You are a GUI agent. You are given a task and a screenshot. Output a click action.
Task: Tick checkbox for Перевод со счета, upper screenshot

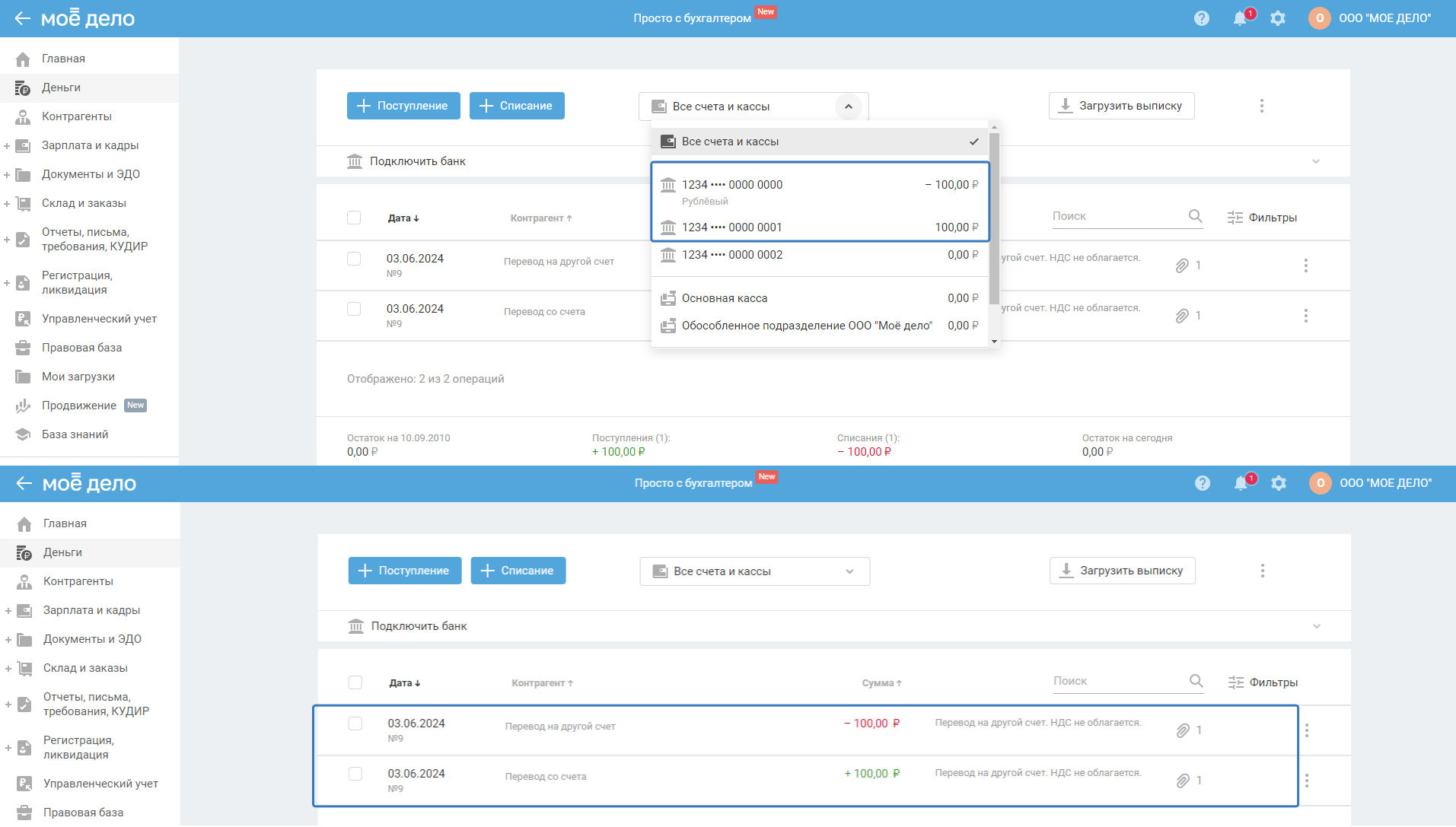(x=354, y=309)
